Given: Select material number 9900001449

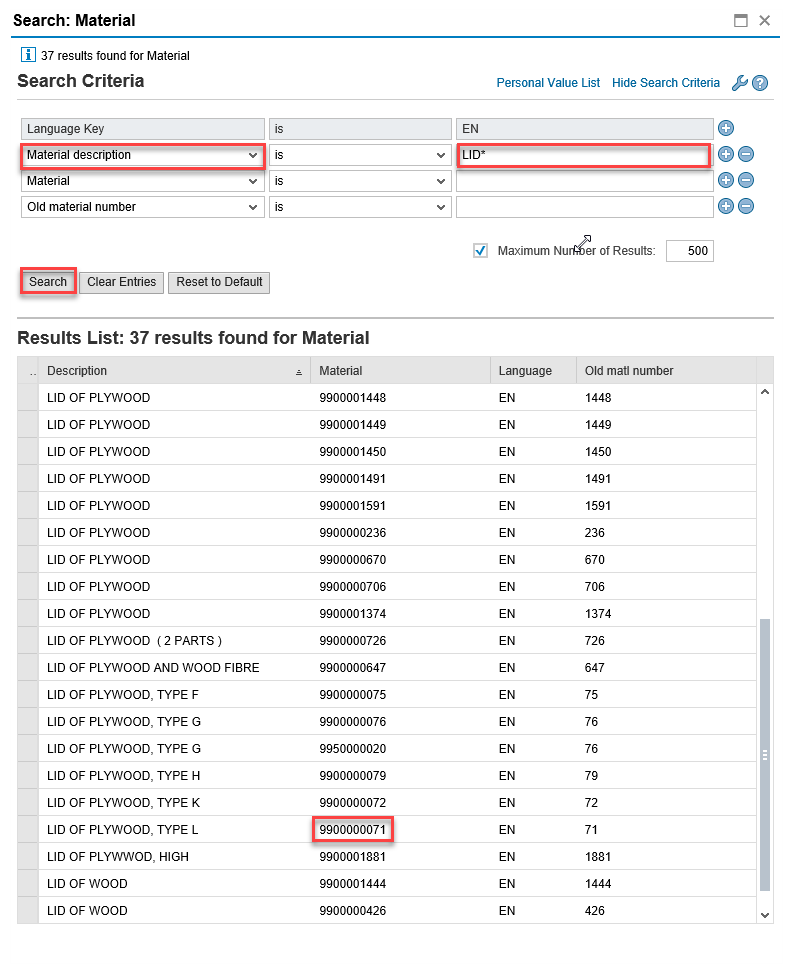Looking at the screenshot, I should (352, 425).
